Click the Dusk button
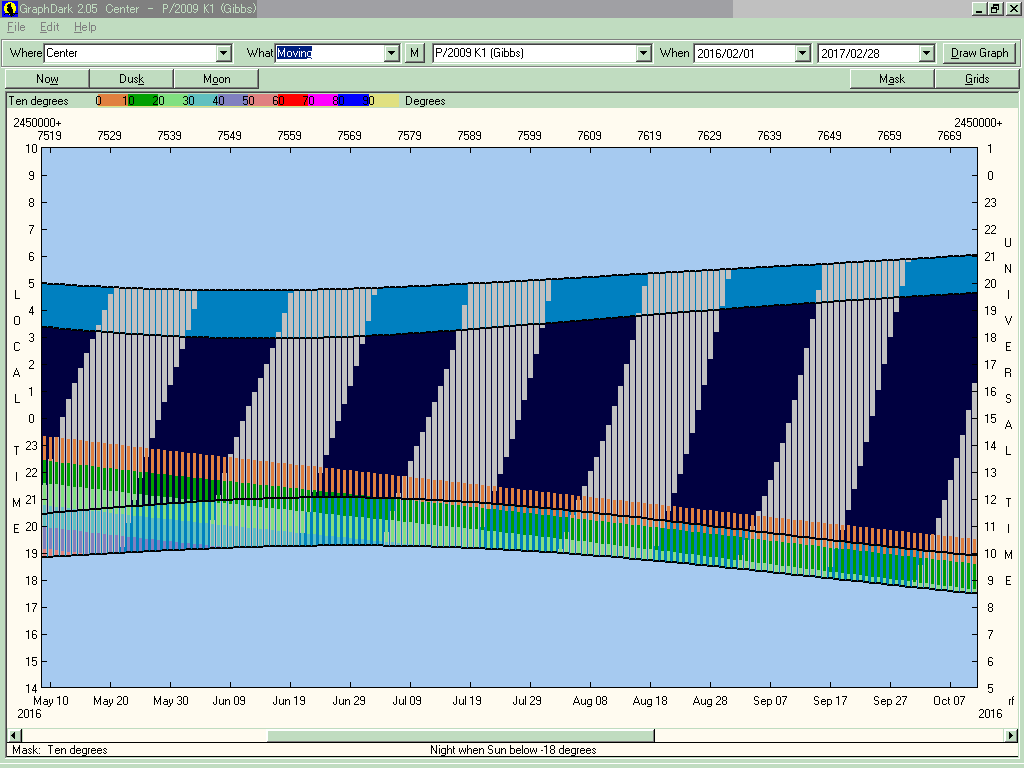1024x768 pixels. (131, 79)
